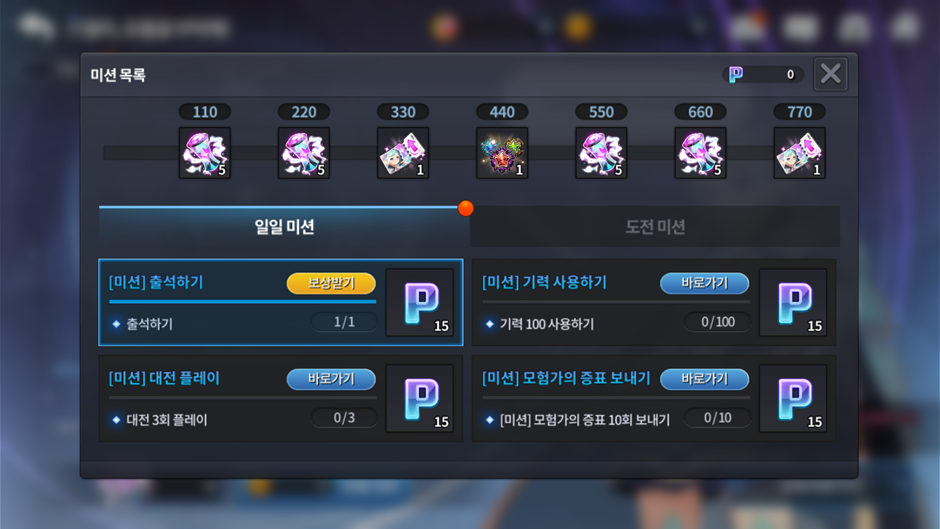Image resolution: width=940 pixels, height=529 pixels.
Task: Tap the P reward icon for 대전 플레이
Action: pos(420,398)
